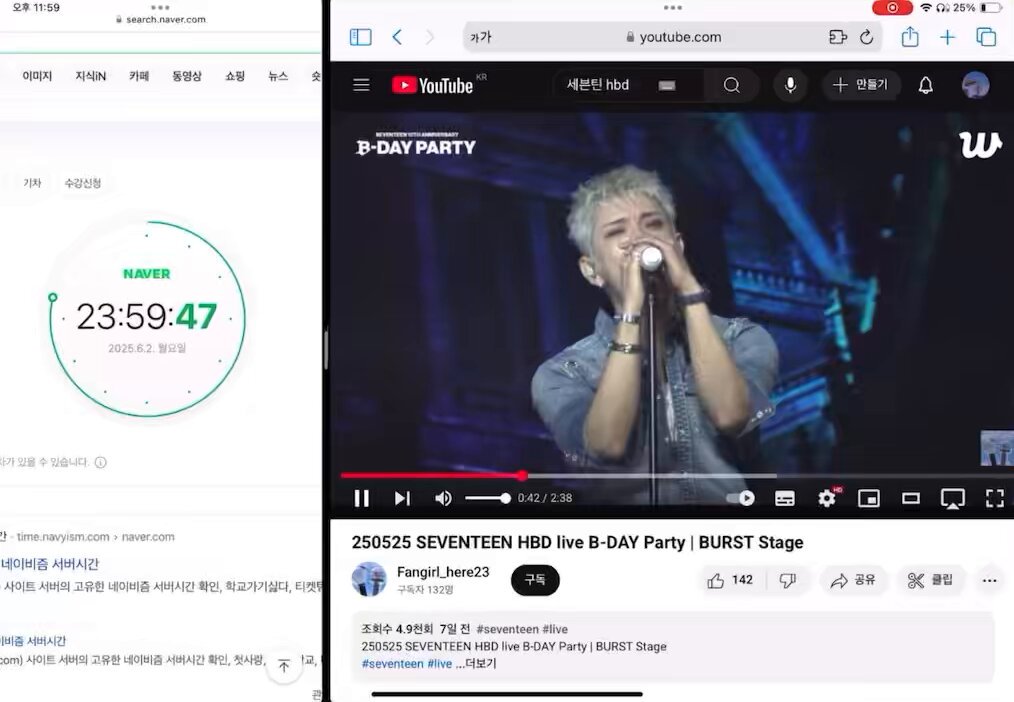This screenshot has height=702, width=1014.
Task: Enter fullscreen mode
Action: point(995,498)
